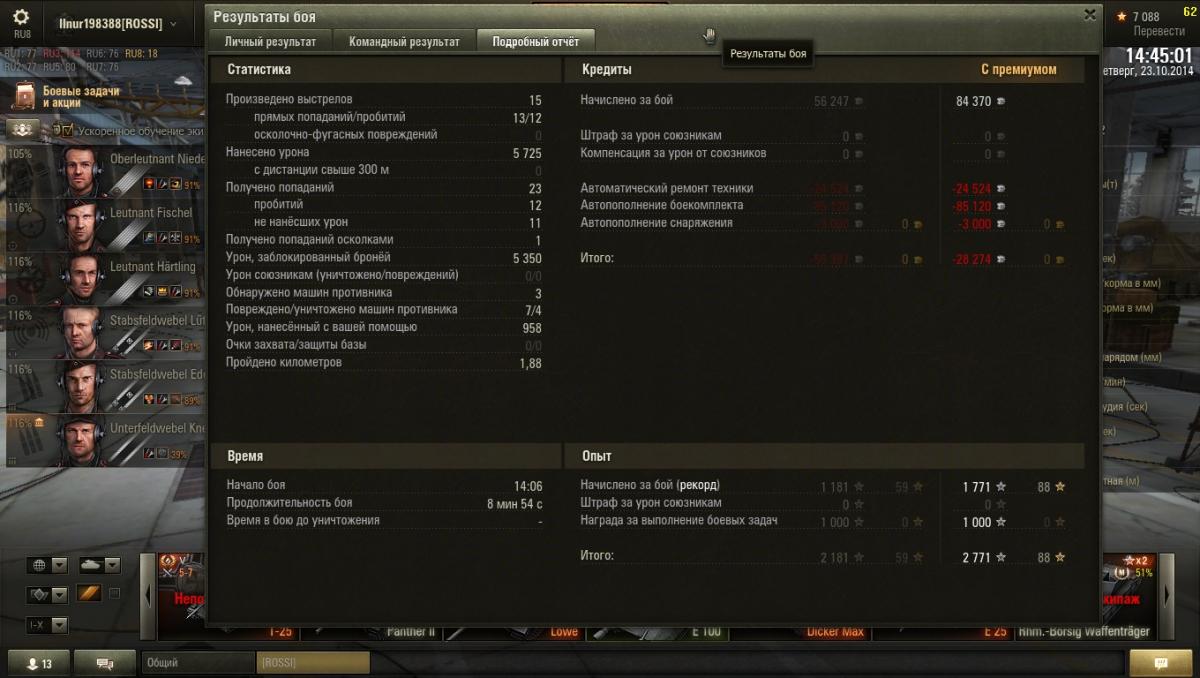Open the [ROSSI] clan chat channel
This screenshot has height=678, width=1200.
pyautogui.click(x=313, y=663)
